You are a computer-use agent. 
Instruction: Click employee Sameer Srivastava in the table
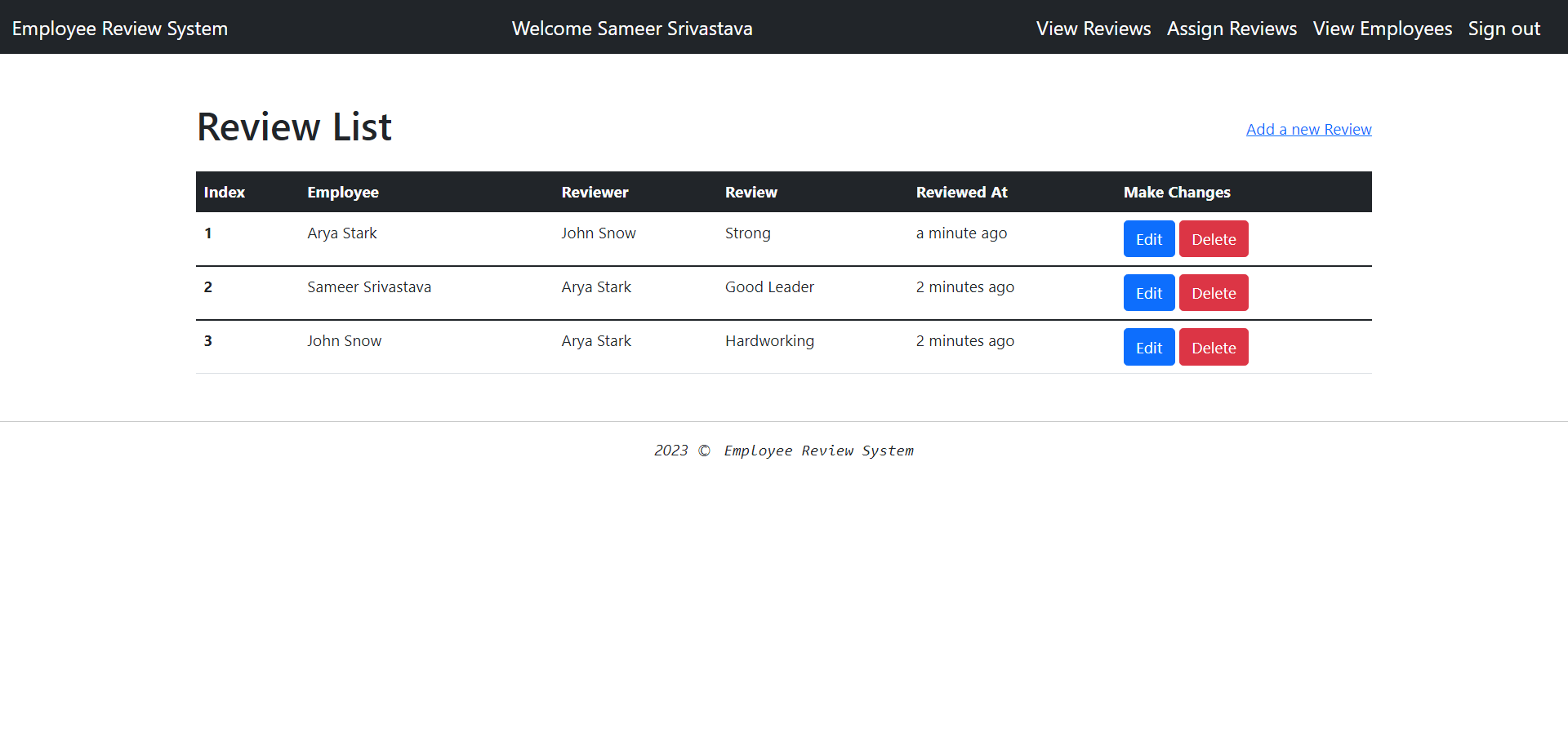[369, 286]
